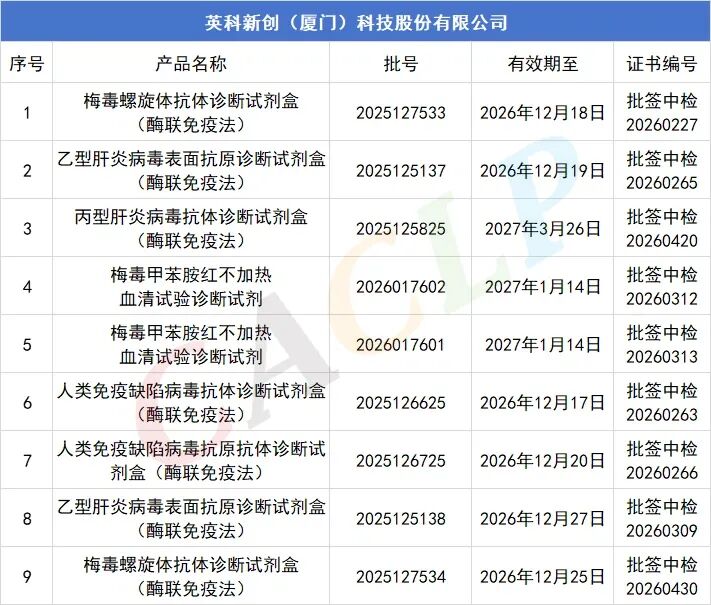Screen dimensions: 711x605
Task: Click the 批号 column header
Action: click(x=401, y=63)
